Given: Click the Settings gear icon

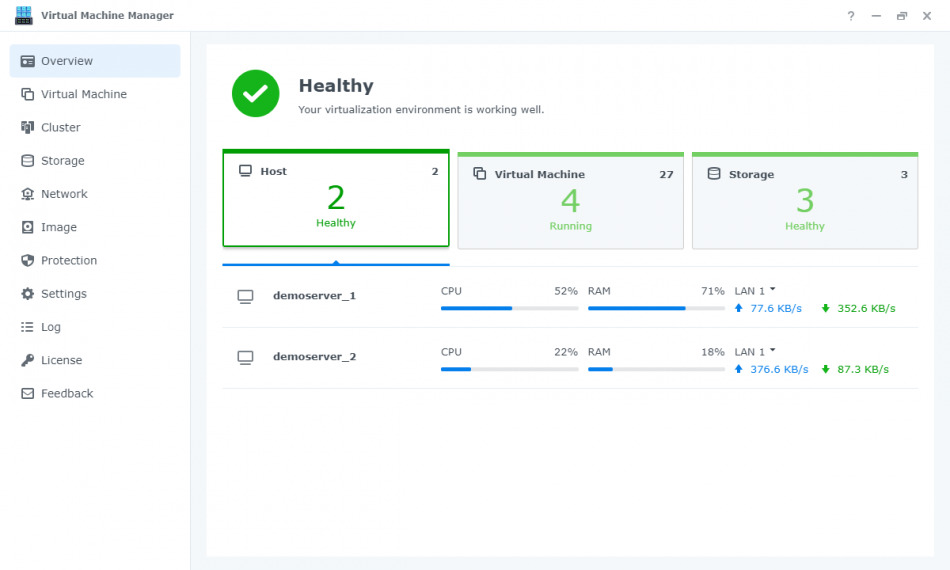Looking at the screenshot, I should click(x=28, y=294).
